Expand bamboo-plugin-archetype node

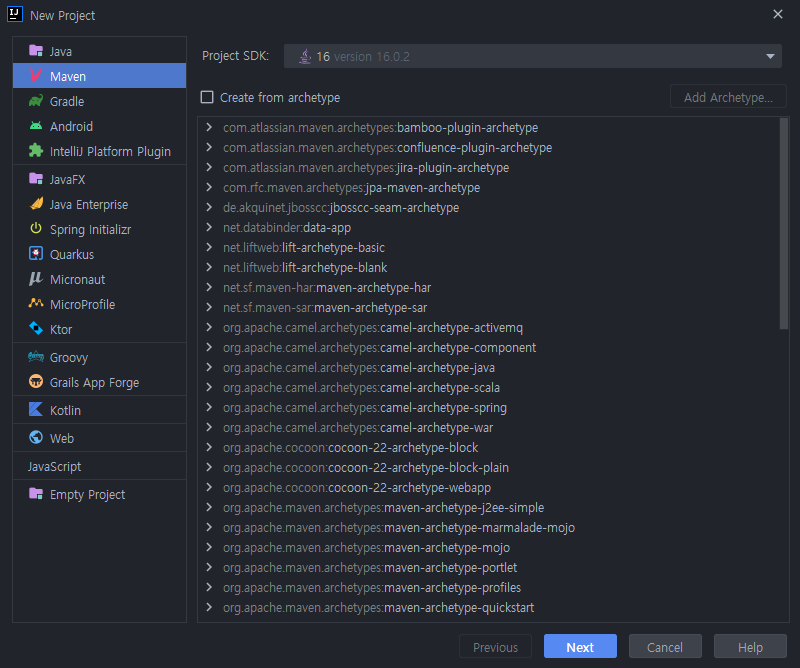tap(209, 127)
